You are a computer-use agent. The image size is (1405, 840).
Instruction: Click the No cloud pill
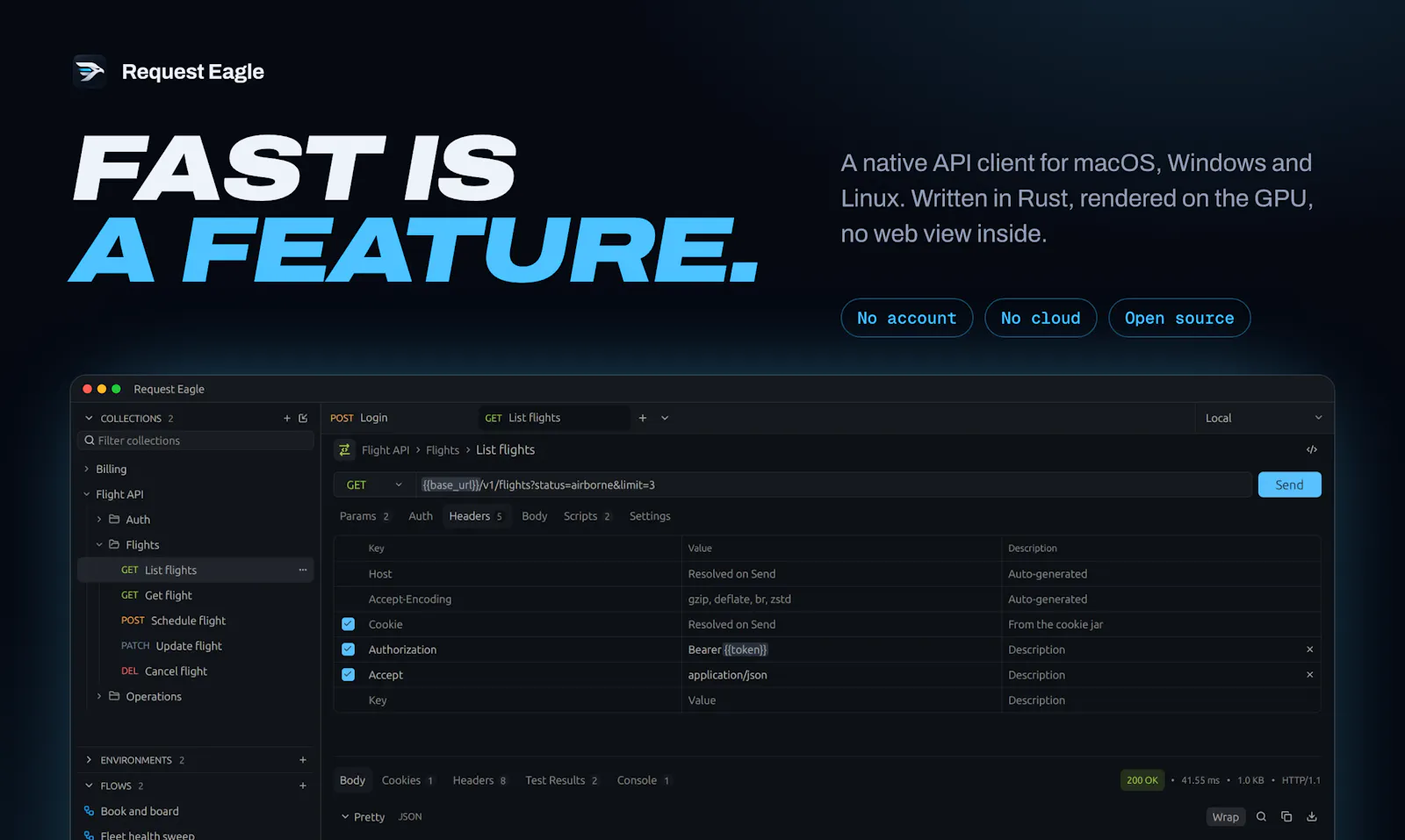coord(1041,318)
